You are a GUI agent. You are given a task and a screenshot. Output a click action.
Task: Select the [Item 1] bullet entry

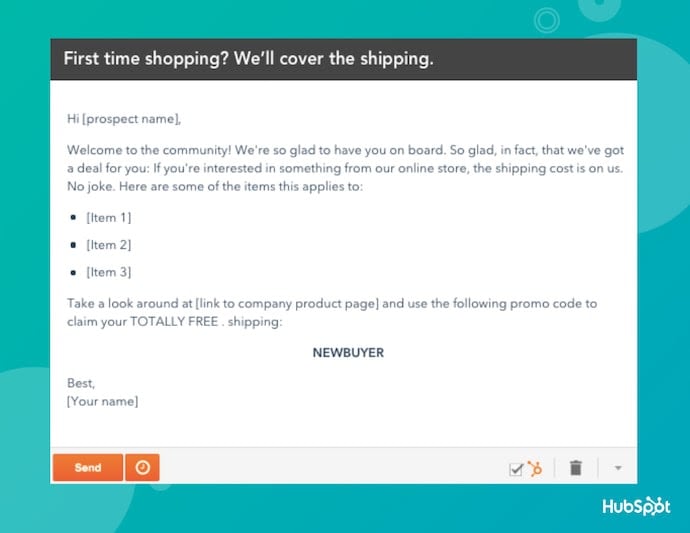pos(108,217)
